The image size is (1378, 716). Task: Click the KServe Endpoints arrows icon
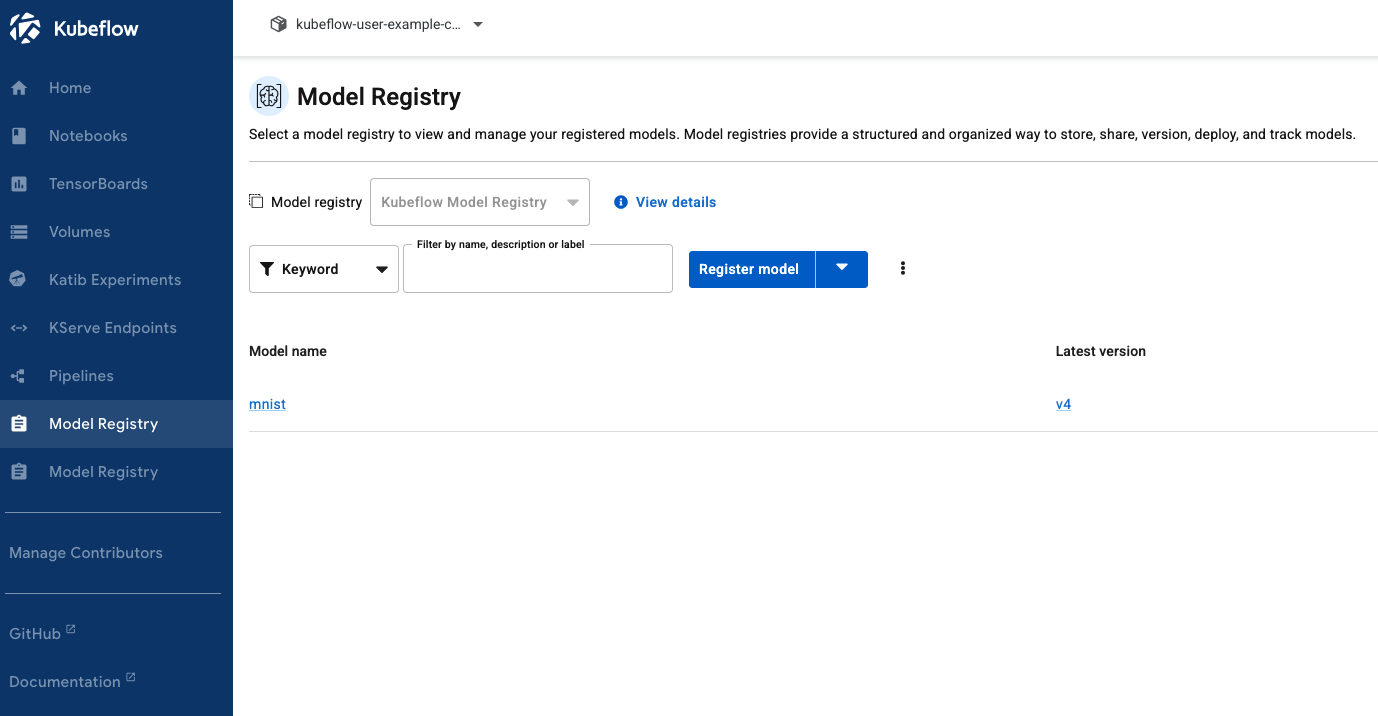(x=19, y=327)
